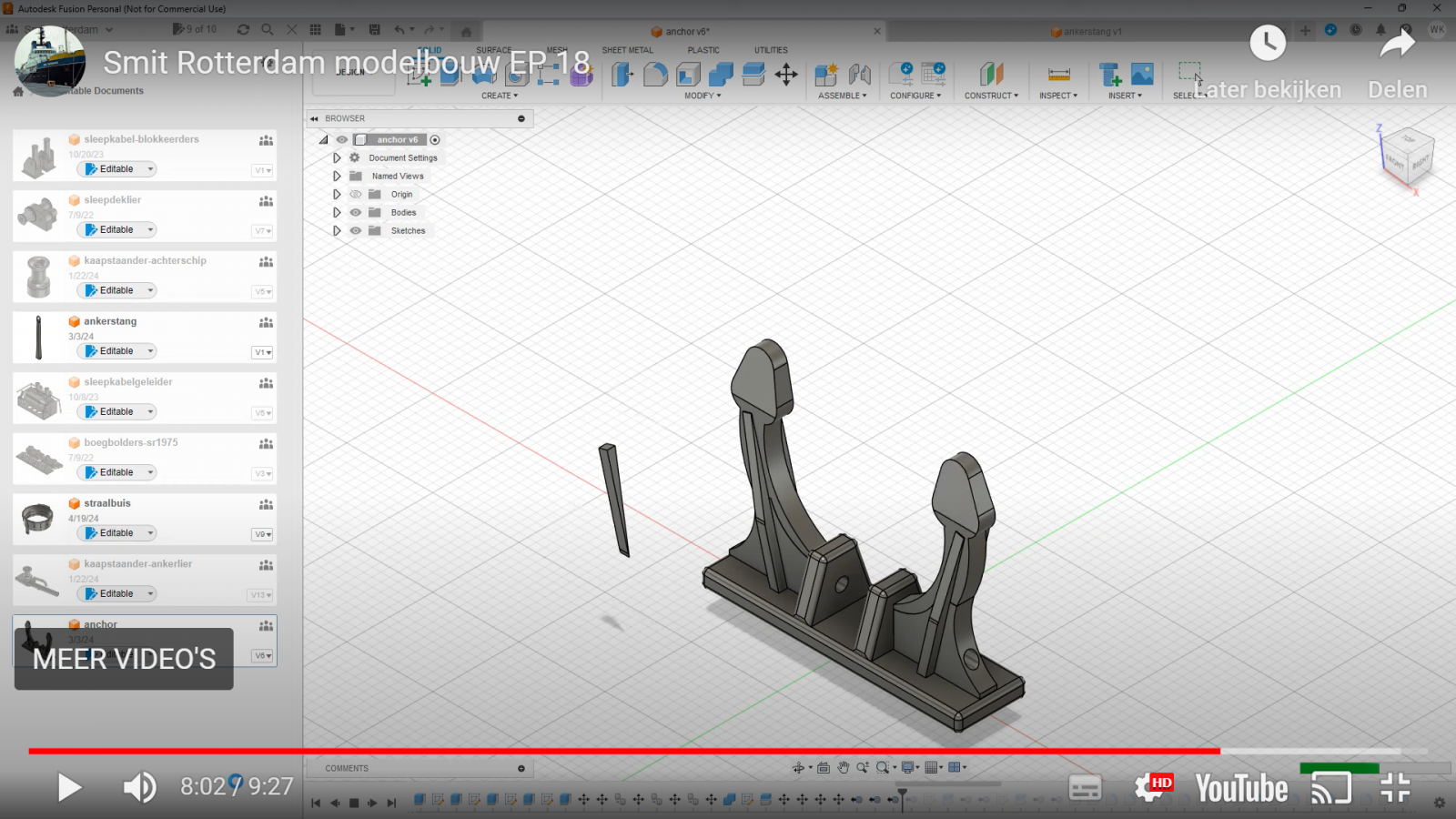Mute the video with speaker icon
The width and height of the screenshot is (1456, 819).
[140, 787]
